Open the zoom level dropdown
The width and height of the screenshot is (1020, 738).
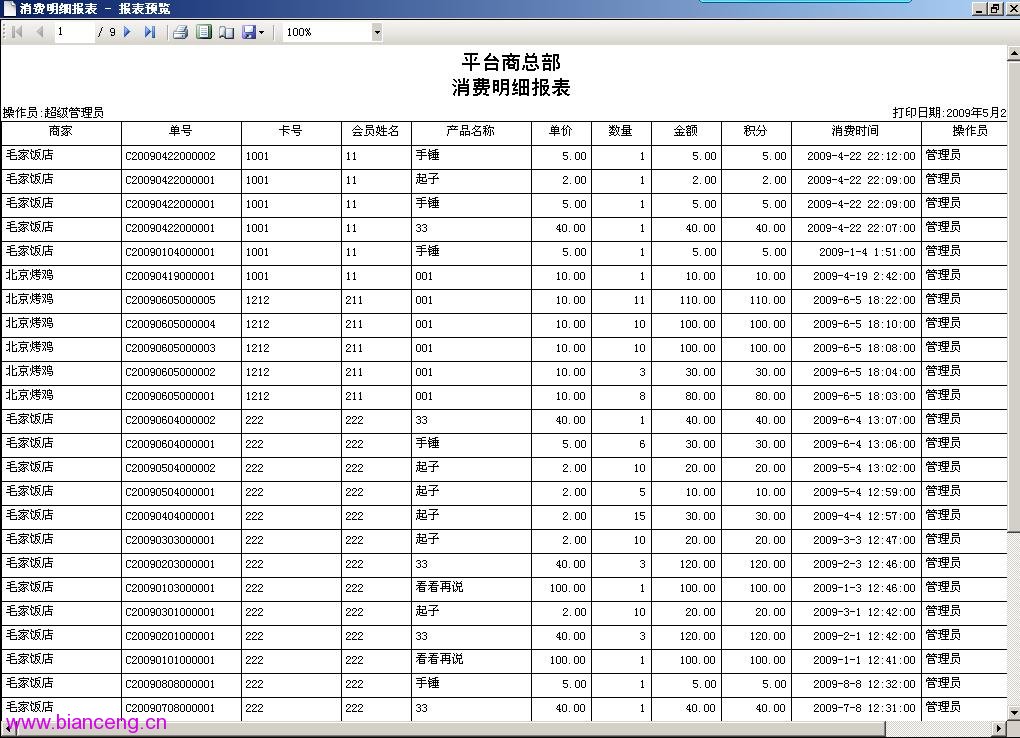point(377,32)
